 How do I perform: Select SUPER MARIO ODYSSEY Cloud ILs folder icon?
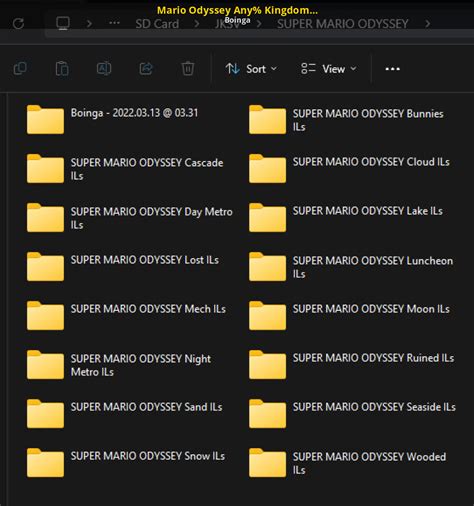pos(267,168)
